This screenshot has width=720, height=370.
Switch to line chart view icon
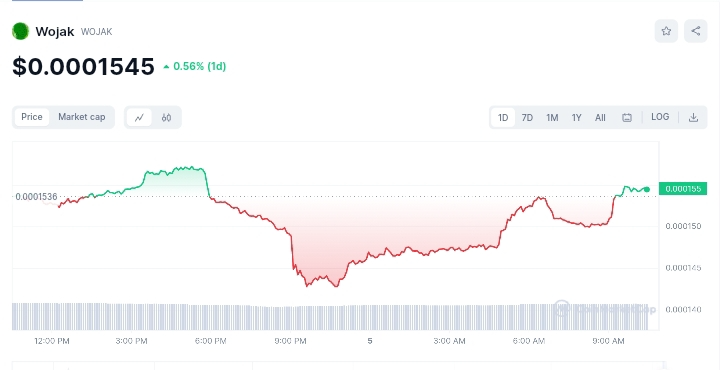tap(139, 118)
